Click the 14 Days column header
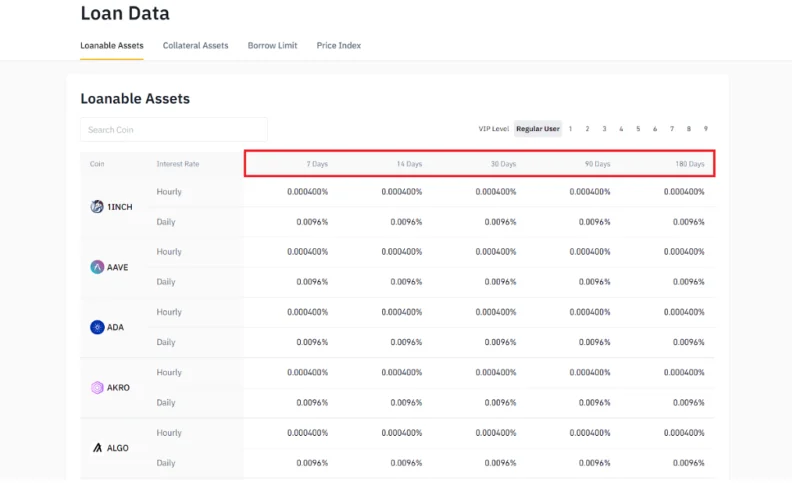The width and height of the screenshot is (800, 485). (x=409, y=164)
